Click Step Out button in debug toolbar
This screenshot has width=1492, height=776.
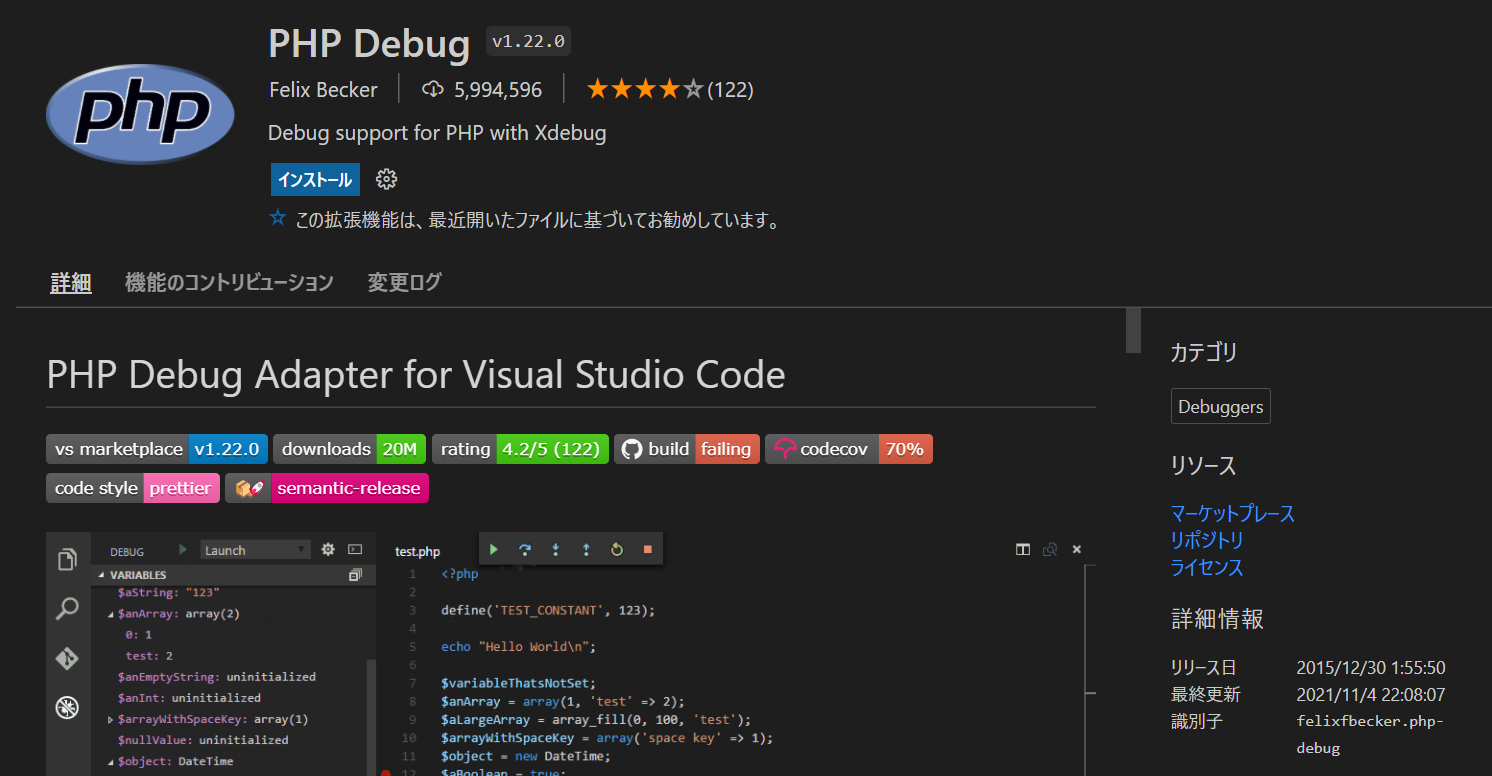coord(586,549)
